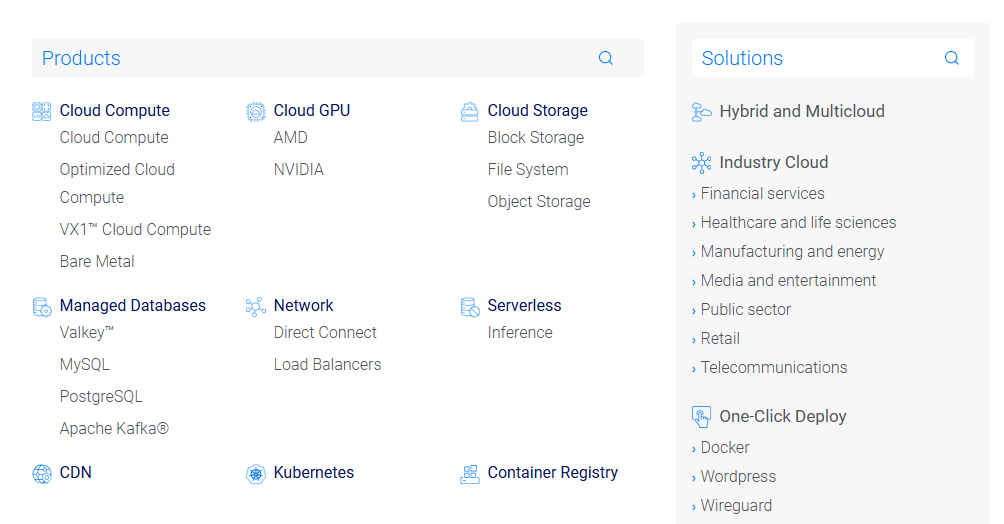Open File System
This screenshot has width=1004, height=524.
tap(528, 170)
